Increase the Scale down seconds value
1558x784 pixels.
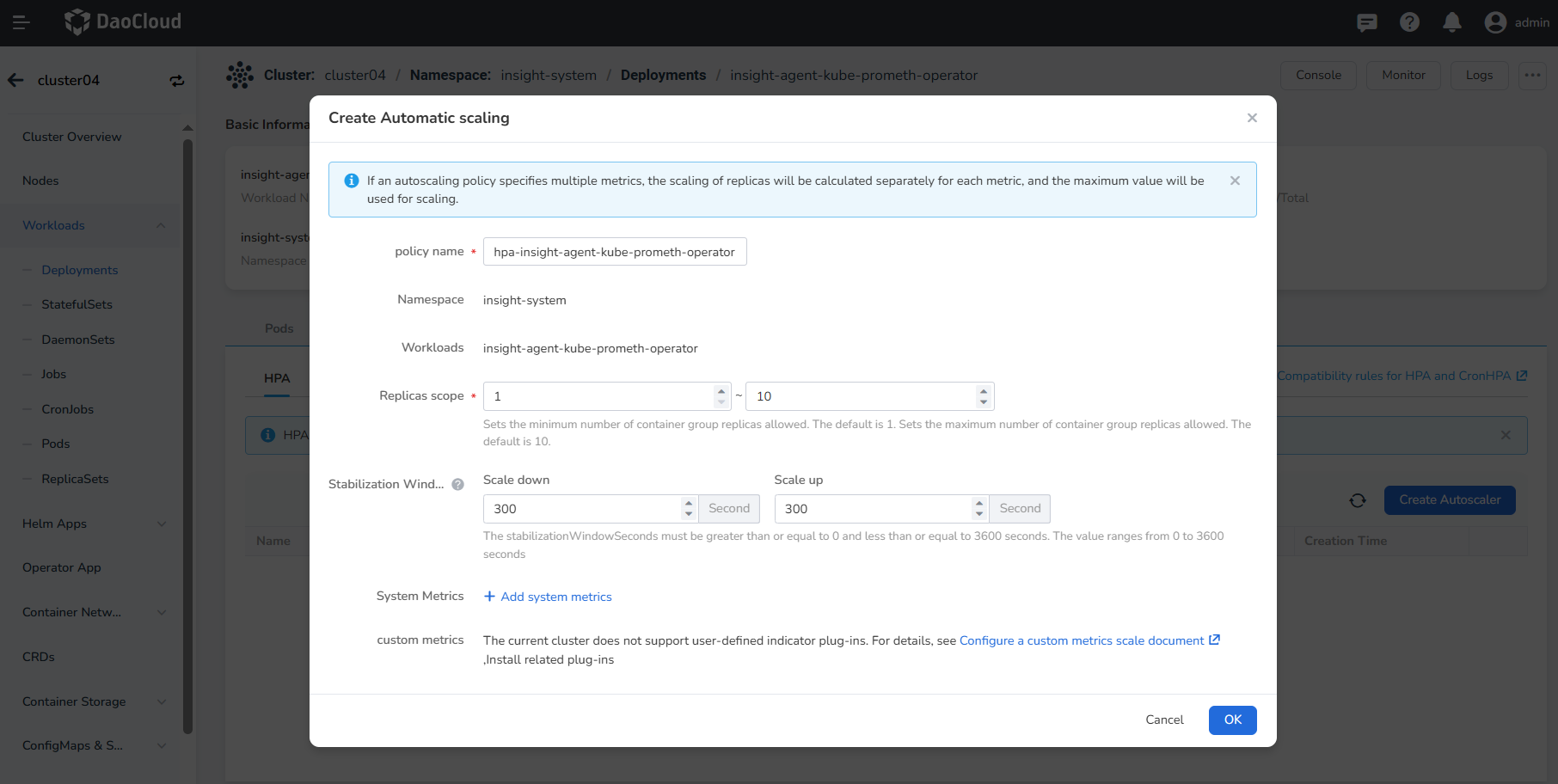click(x=689, y=503)
